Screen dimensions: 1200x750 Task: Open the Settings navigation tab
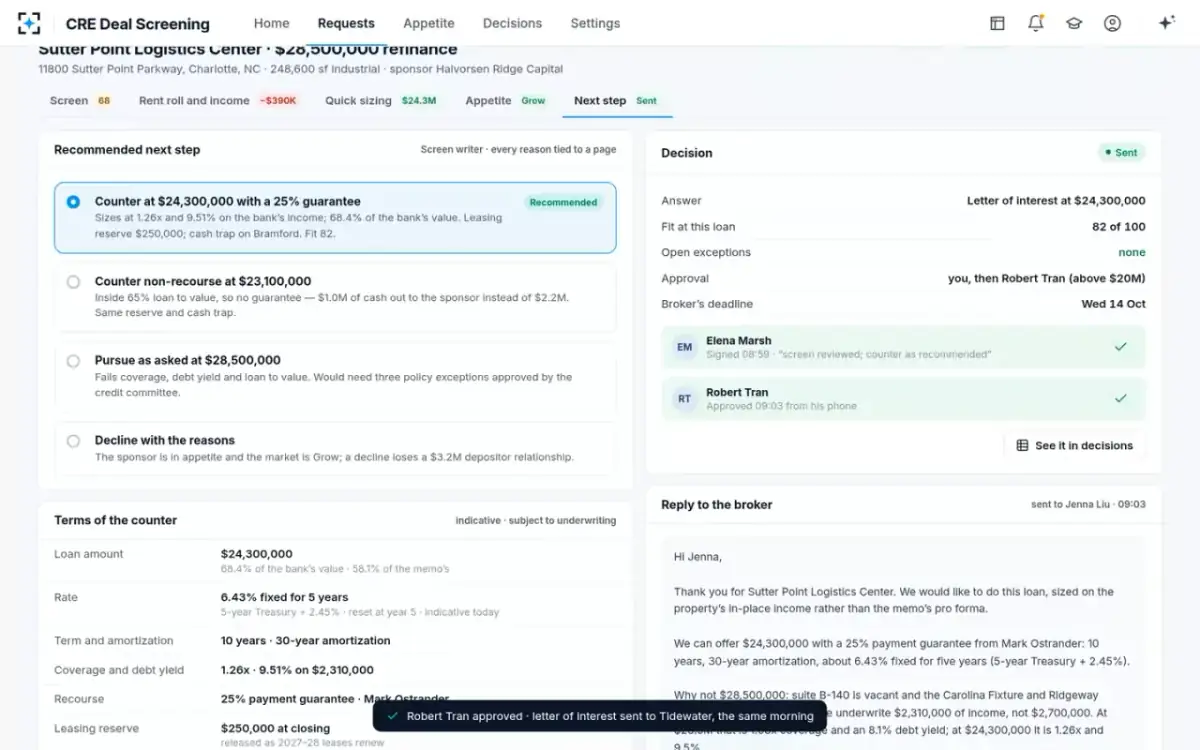(595, 23)
